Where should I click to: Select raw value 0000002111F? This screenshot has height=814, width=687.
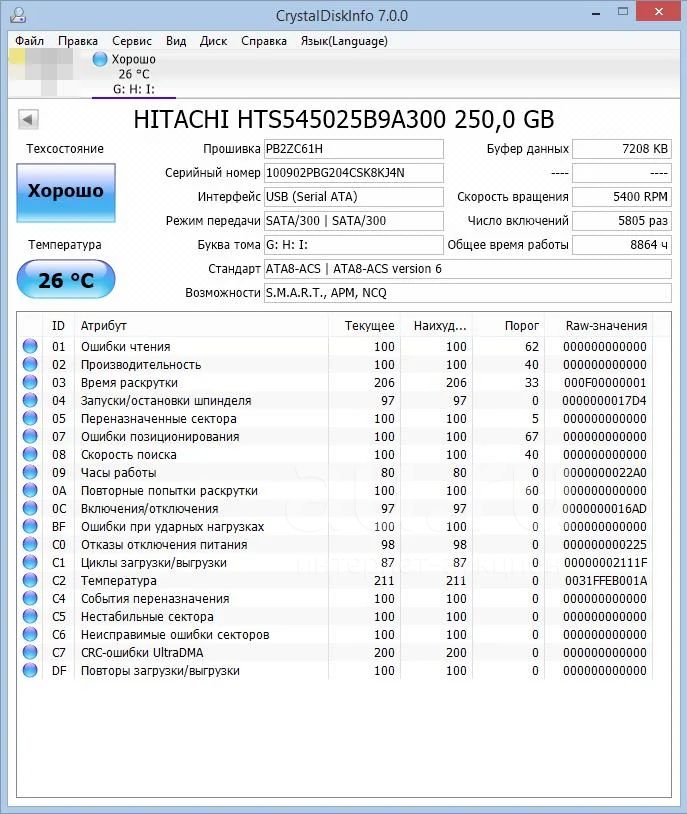[x=605, y=563]
